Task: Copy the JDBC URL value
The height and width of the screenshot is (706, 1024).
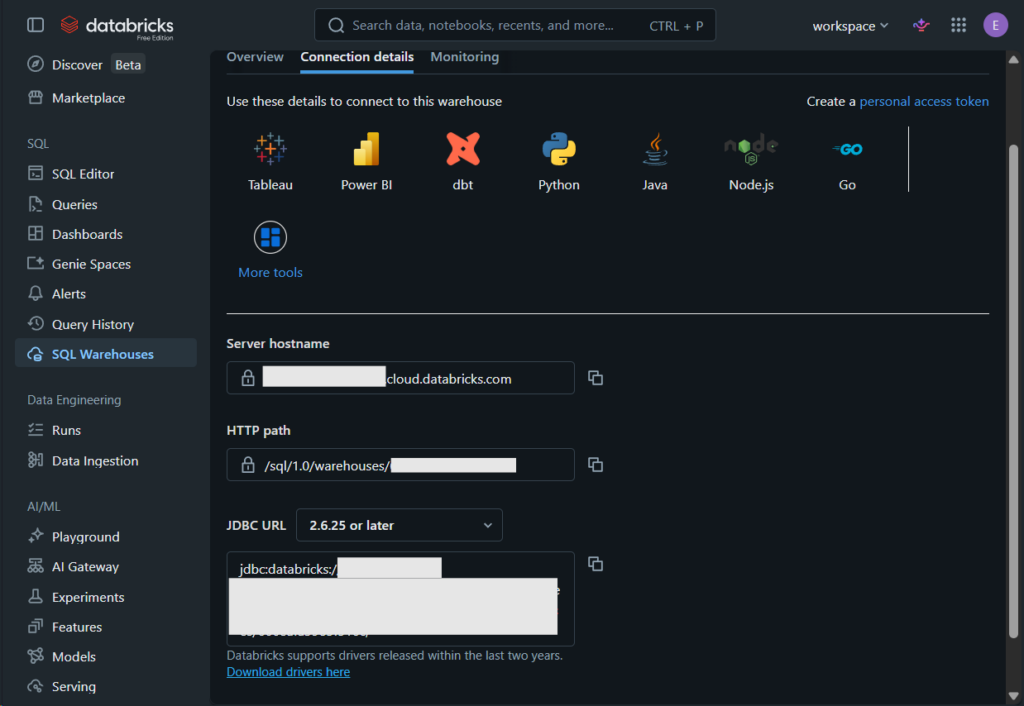Action: pos(595,564)
